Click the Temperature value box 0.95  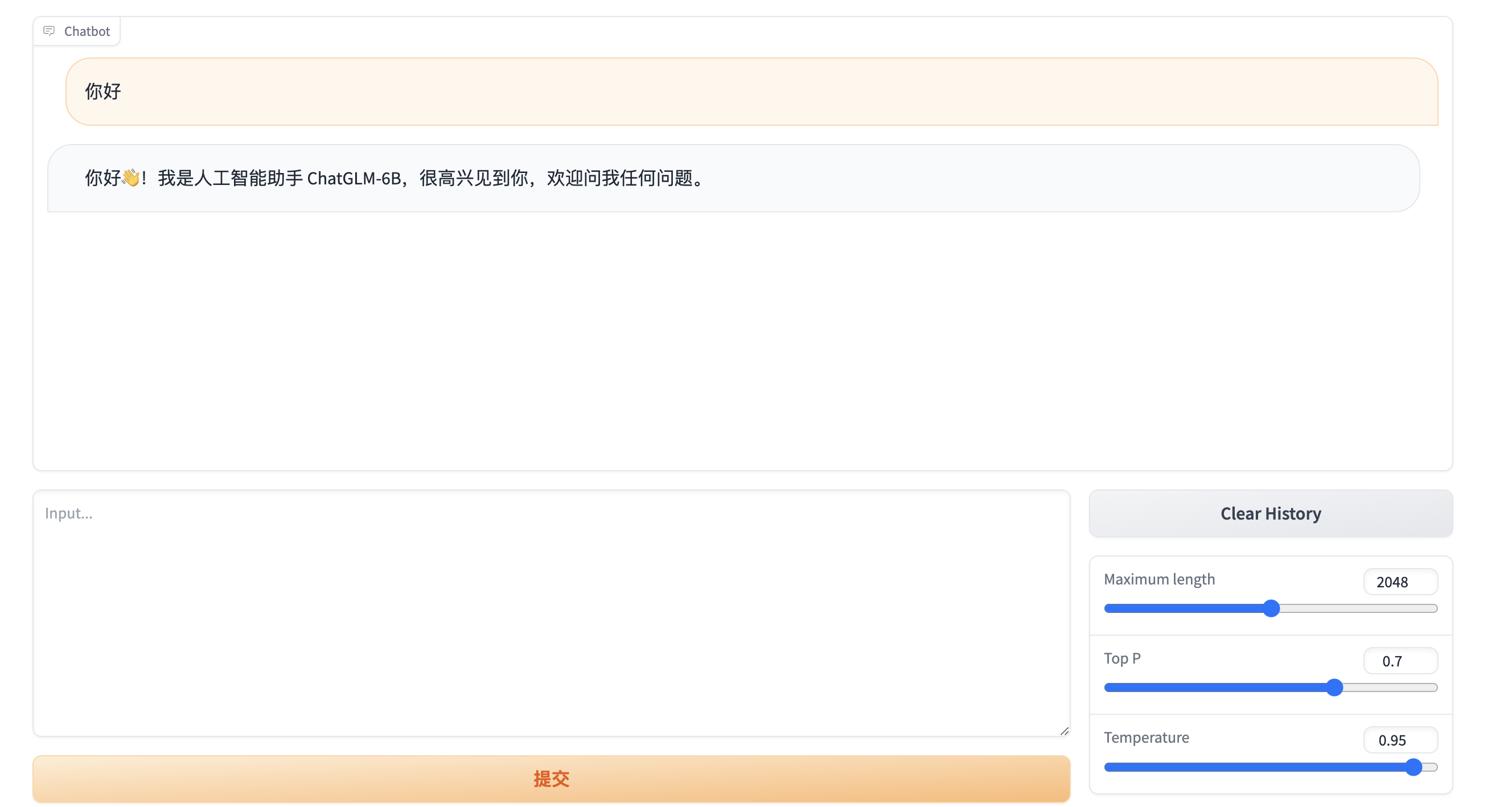point(1400,739)
